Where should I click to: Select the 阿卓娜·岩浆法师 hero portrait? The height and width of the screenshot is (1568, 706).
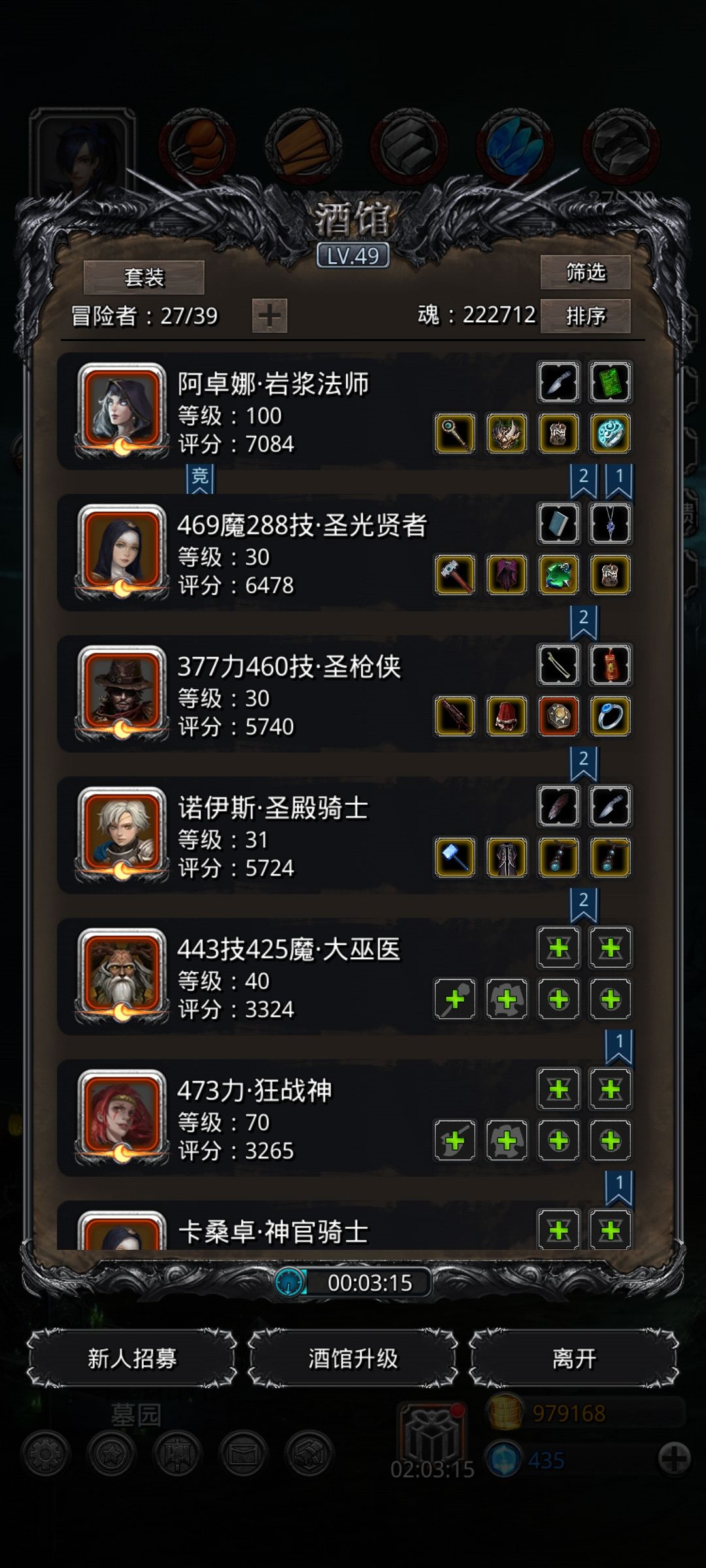pos(122,410)
